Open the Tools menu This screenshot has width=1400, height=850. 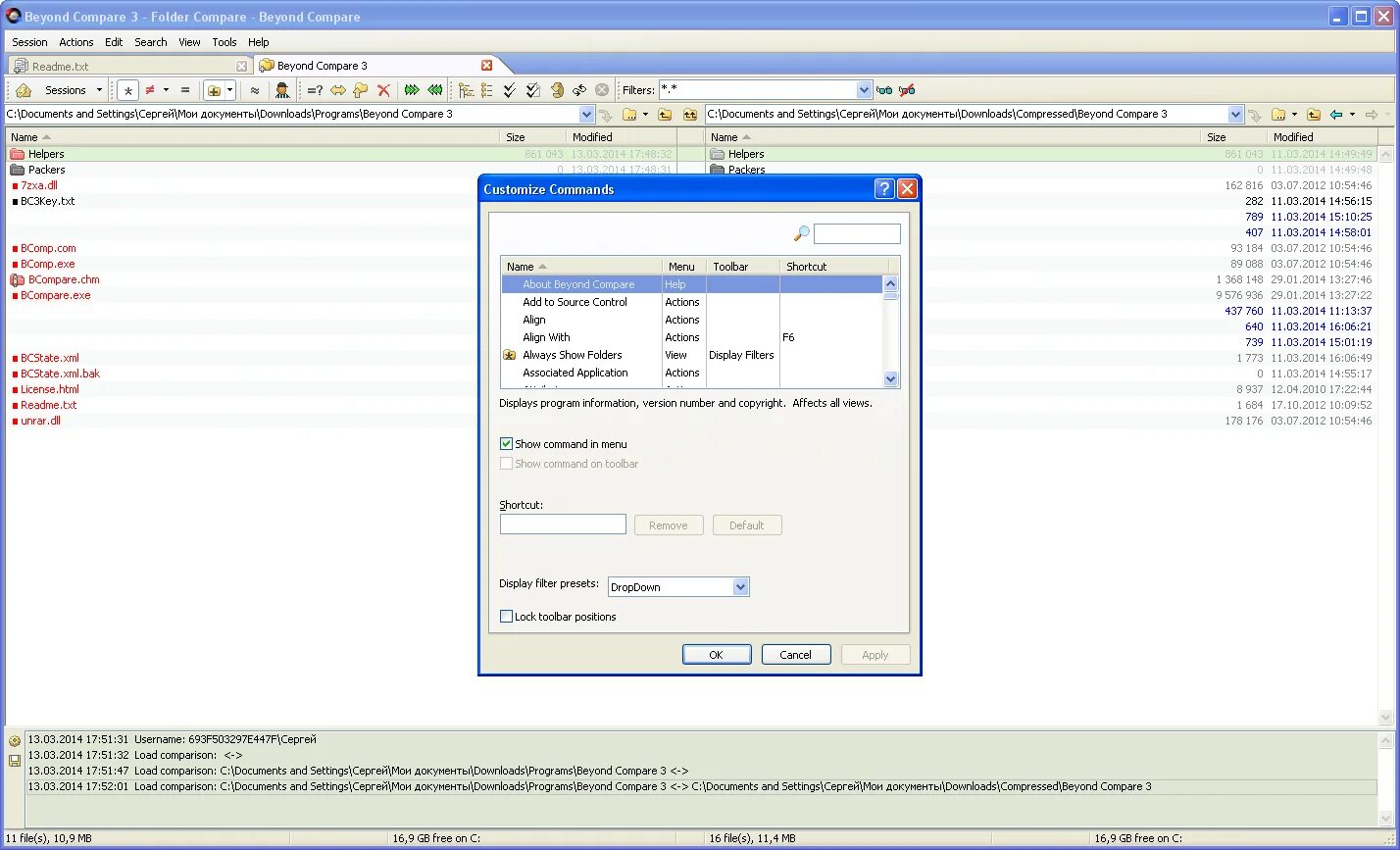(x=225, y=42)
